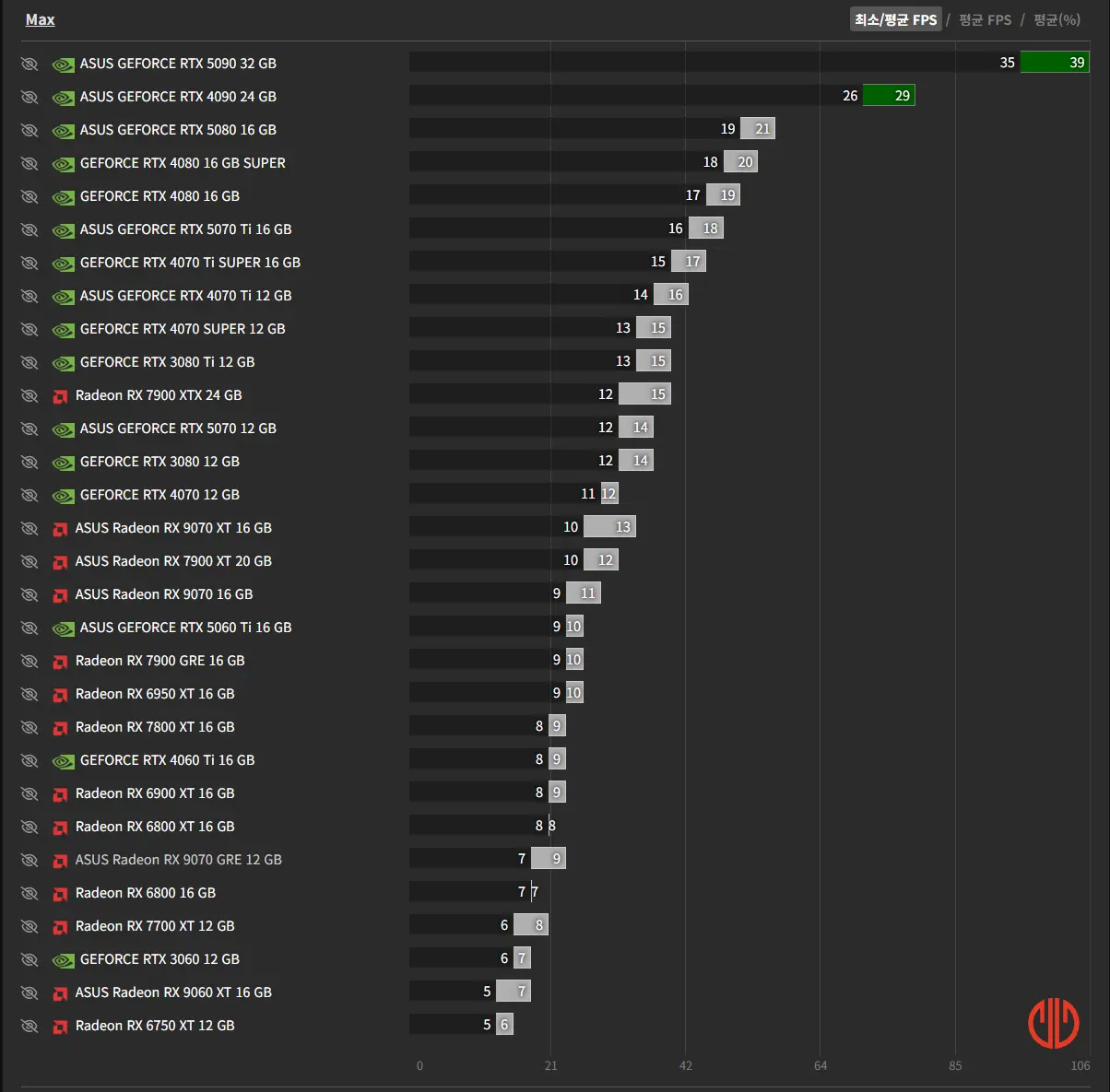Click NVIDIA logo beside GEFORCE RTX 4070 12 GB
Viewport: 1110px width, 1092px height.
click(63, 496)
